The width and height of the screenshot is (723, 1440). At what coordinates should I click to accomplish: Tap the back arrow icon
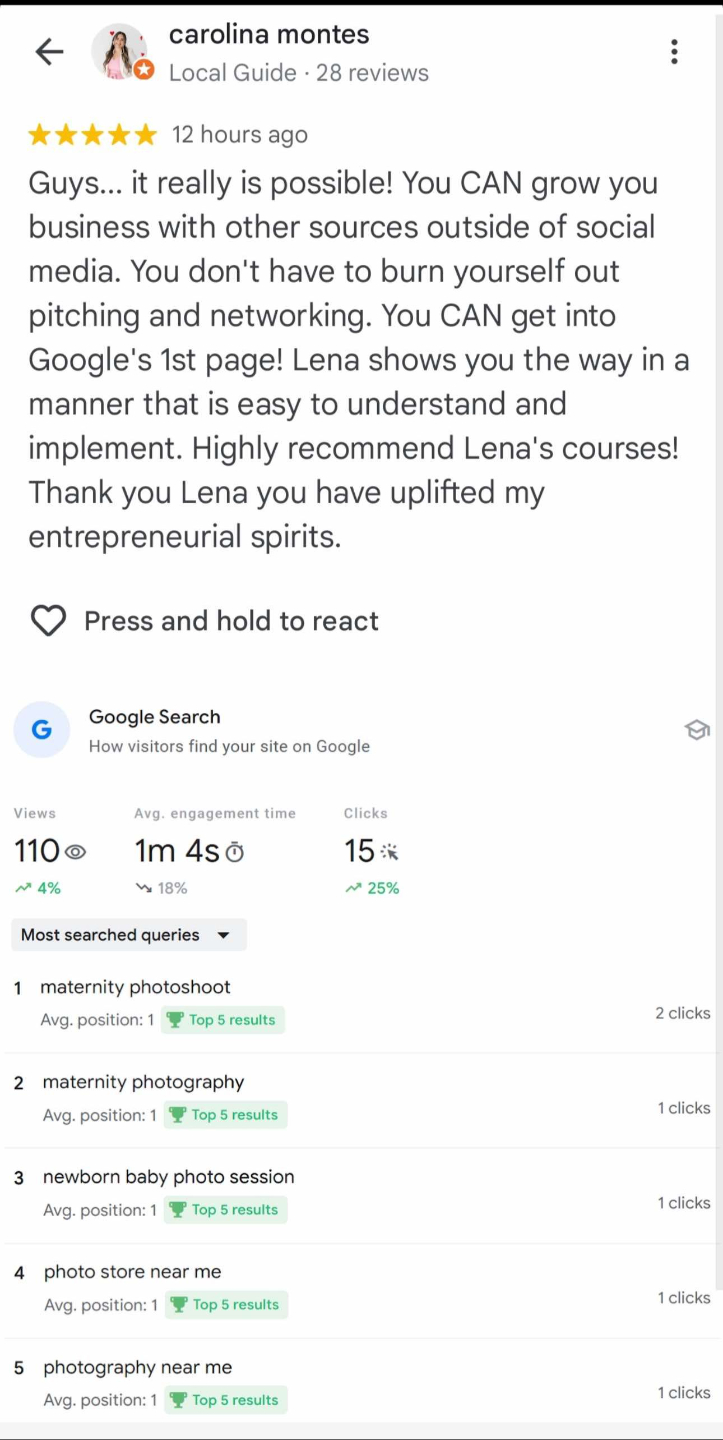49,52
